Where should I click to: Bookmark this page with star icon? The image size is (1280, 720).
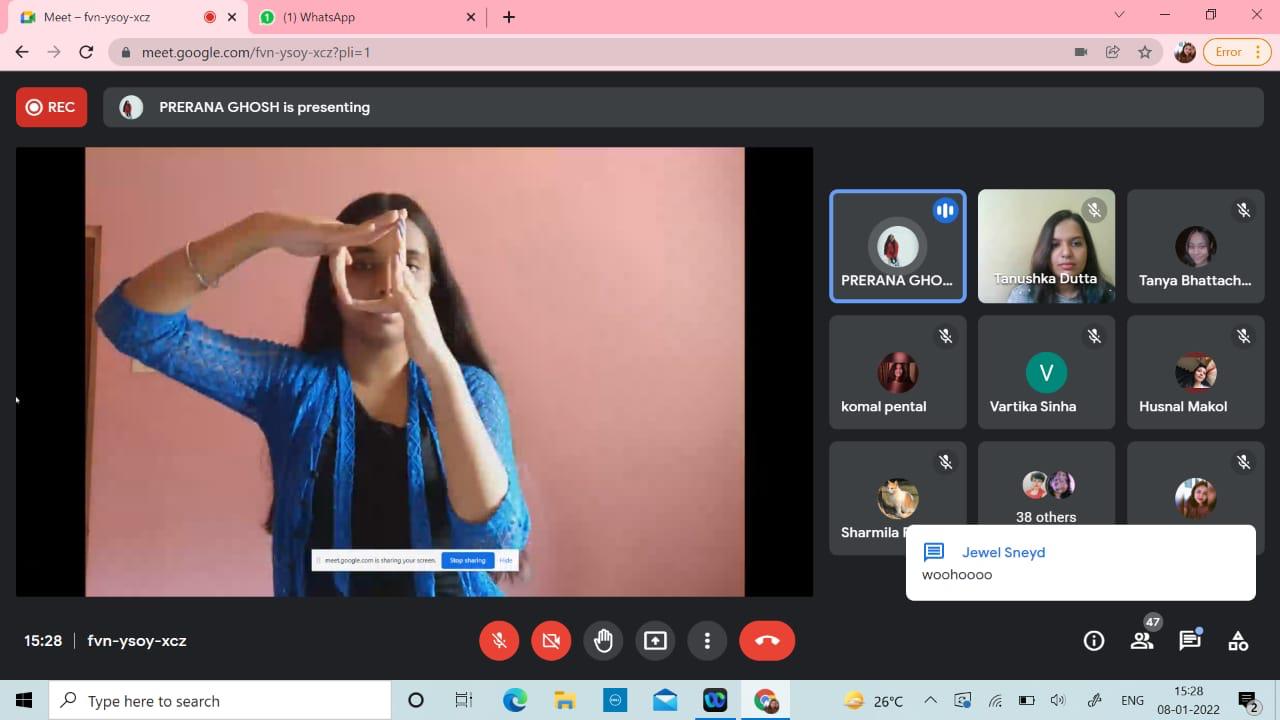1145,52
